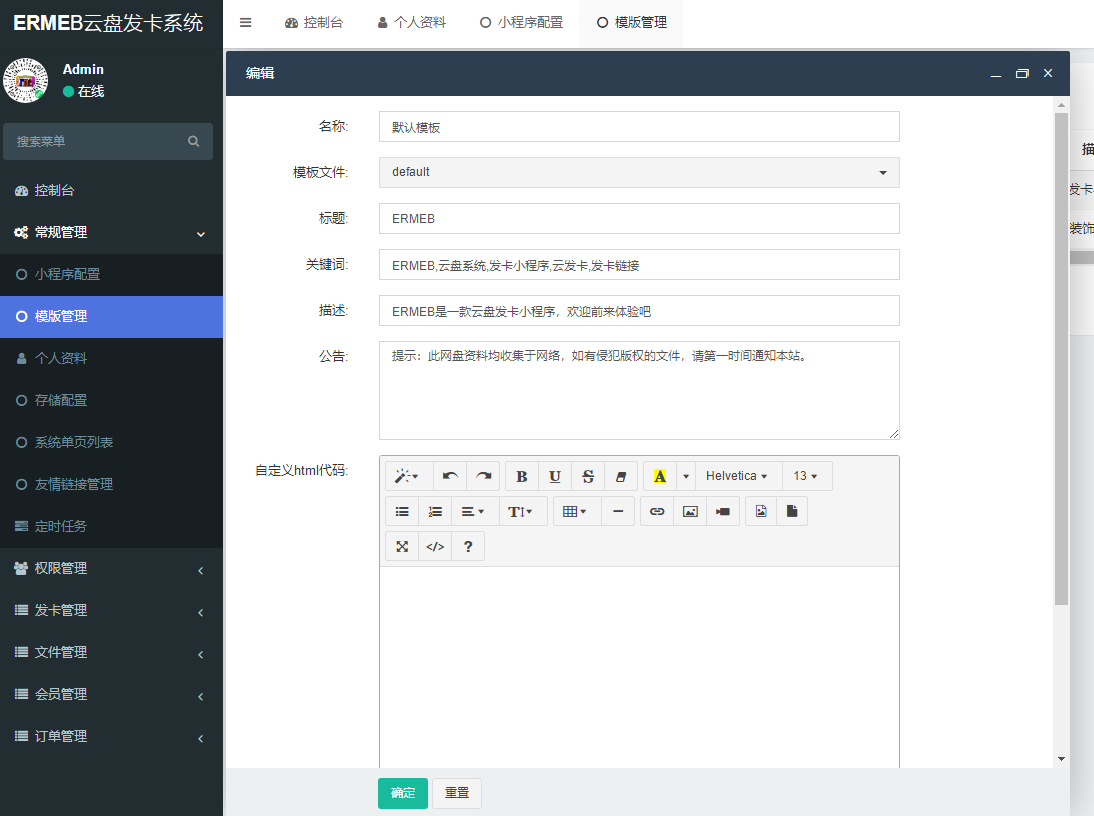Open 存储配置 in the sidebar menu
The width and height of the screenshot is (1094, 816).
point(61,400)
